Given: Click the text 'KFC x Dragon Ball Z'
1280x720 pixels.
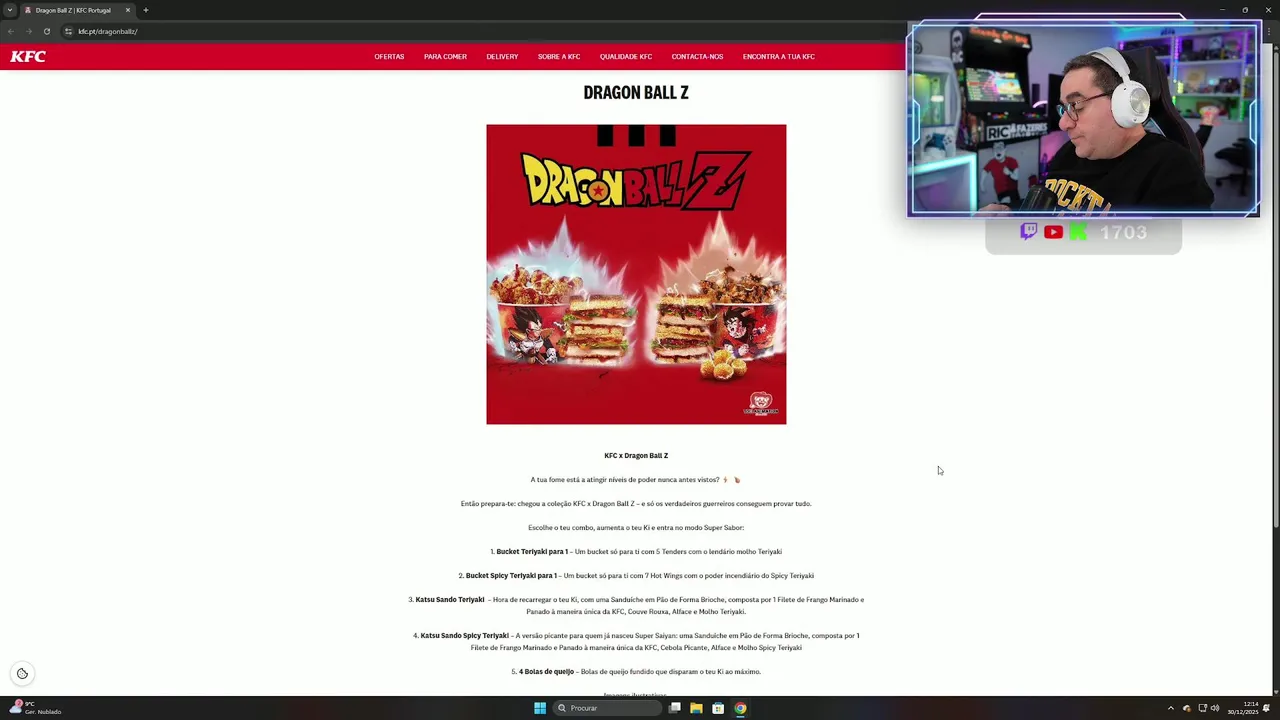Looking at the screenshot, I should click(636, 456).
